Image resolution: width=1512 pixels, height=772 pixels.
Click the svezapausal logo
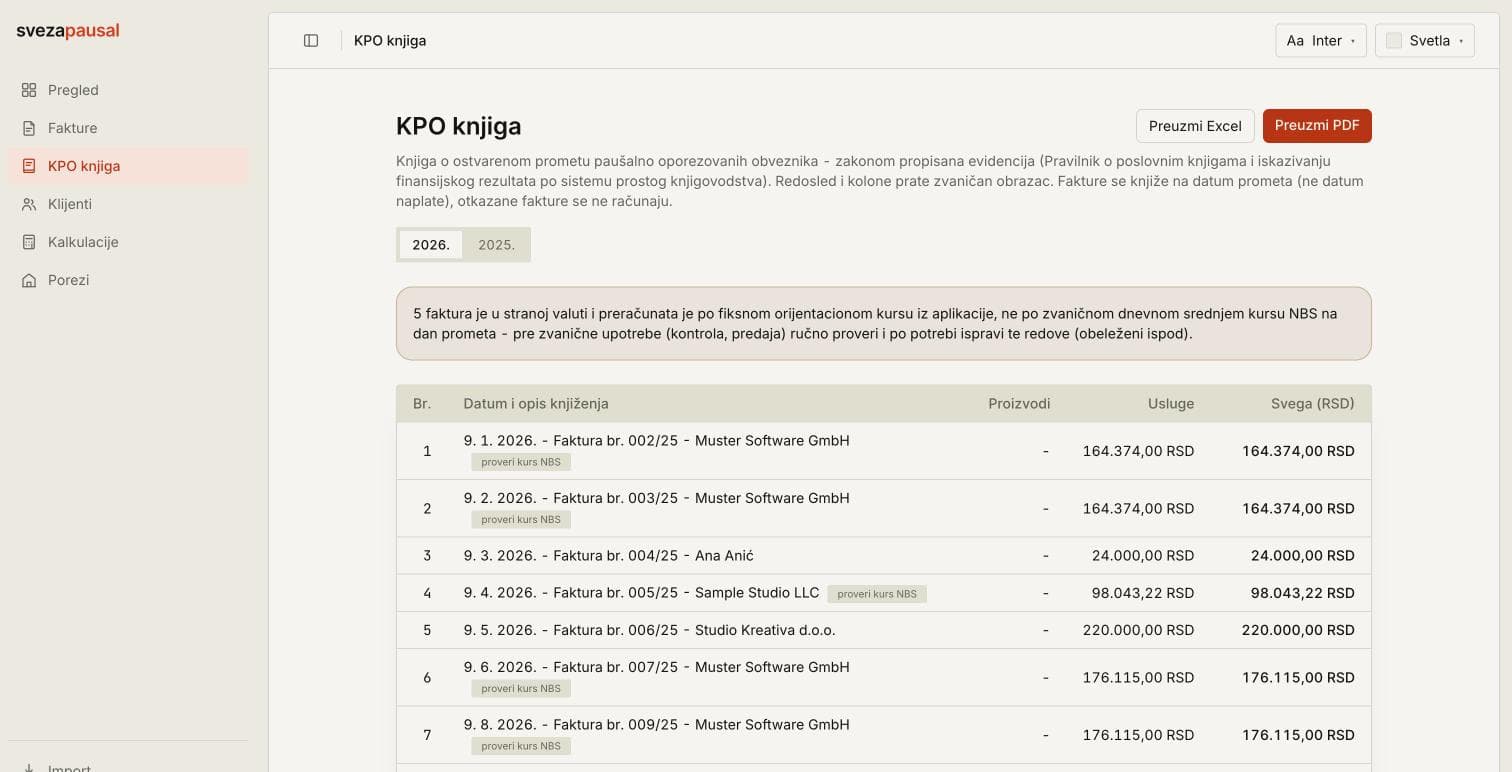[68, 31]
